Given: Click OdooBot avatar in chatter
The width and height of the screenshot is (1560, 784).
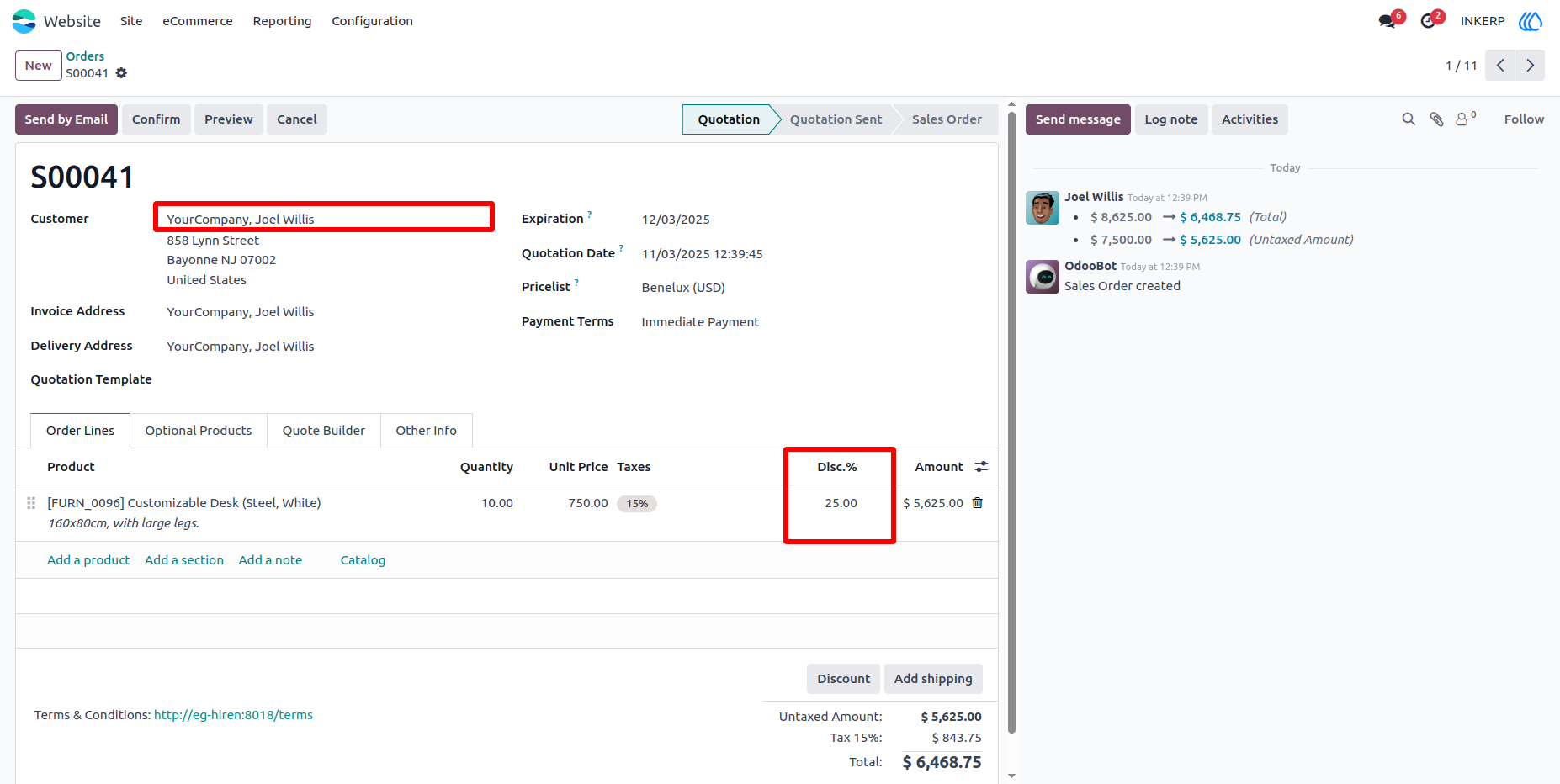Looking at the screenshot, I should (x=1043, y=277).
